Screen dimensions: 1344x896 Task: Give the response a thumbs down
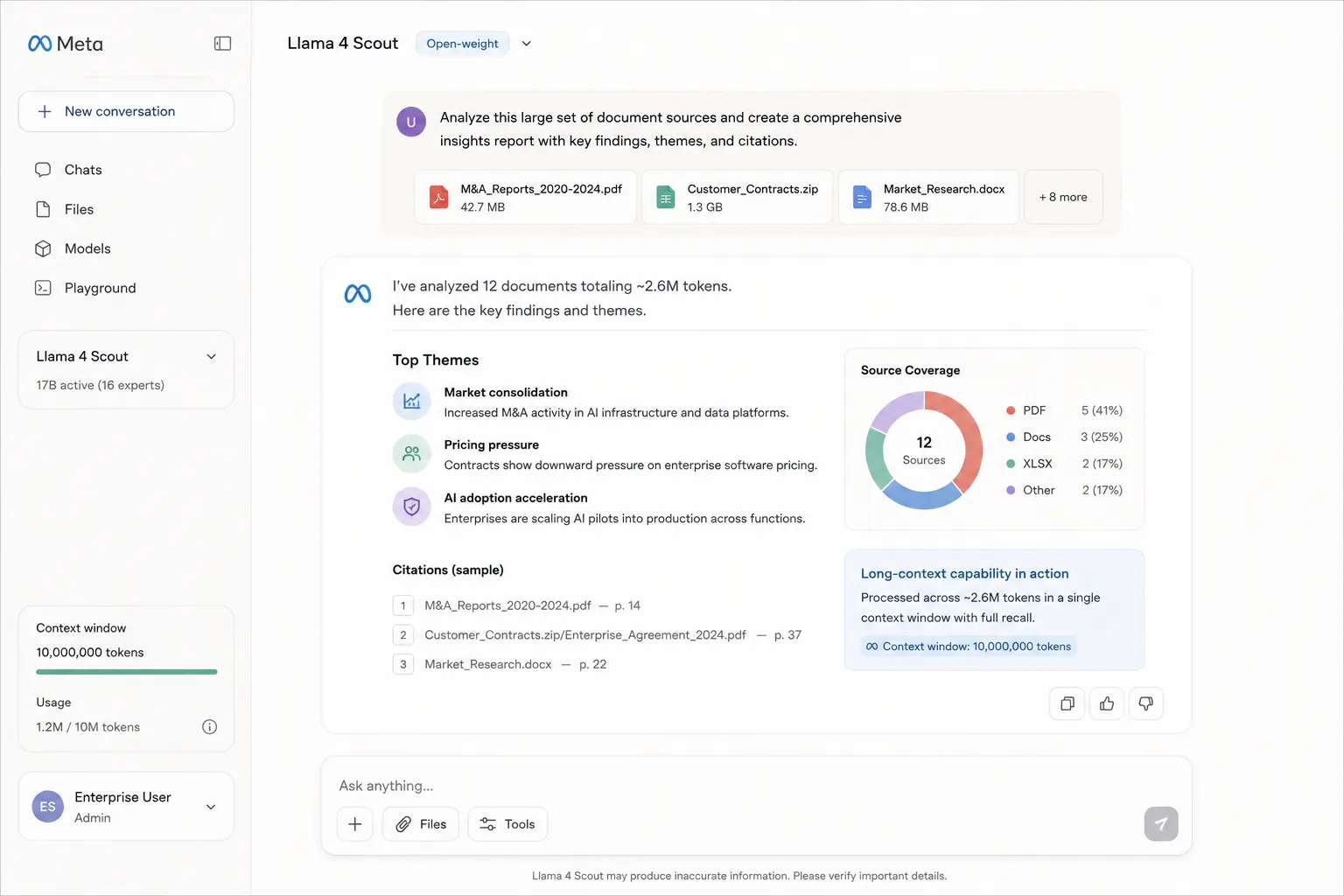1145,703
